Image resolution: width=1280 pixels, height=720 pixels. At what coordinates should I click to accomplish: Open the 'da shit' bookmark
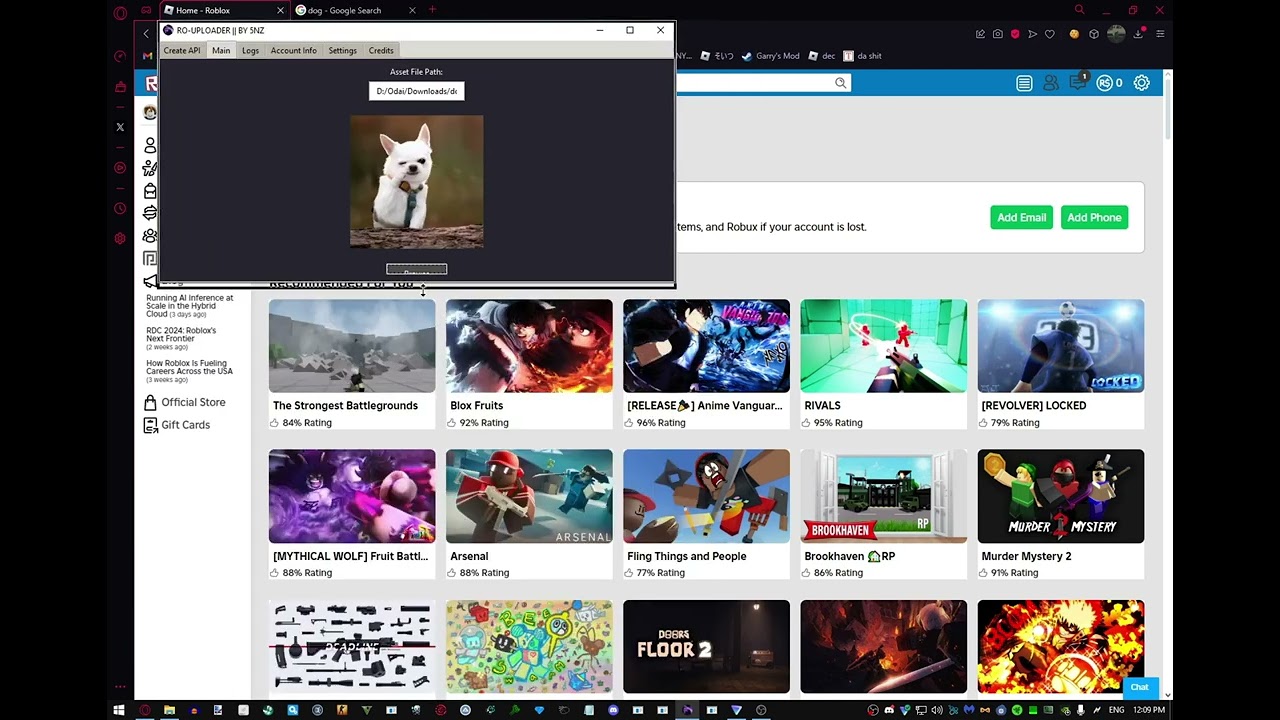click(862, 56)
